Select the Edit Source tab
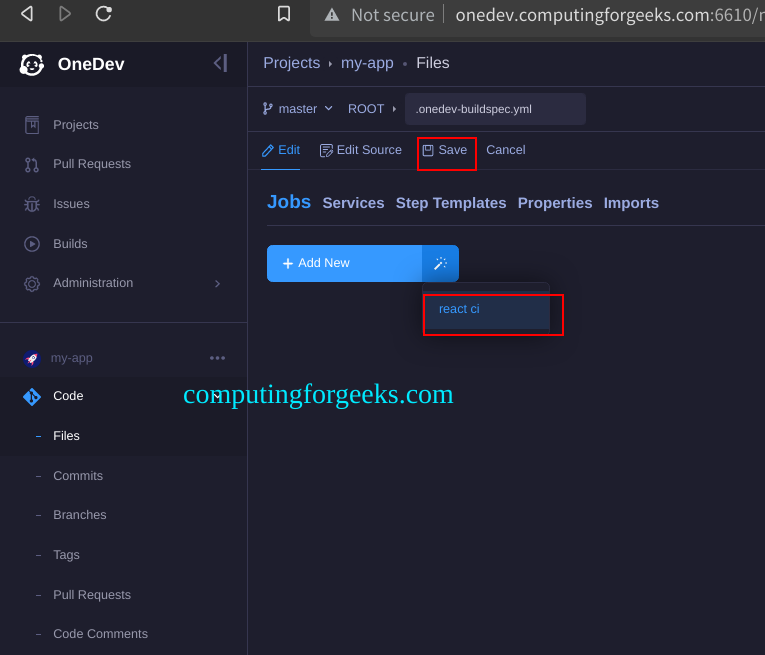The image size is (765, 655). tap(361, 150)
